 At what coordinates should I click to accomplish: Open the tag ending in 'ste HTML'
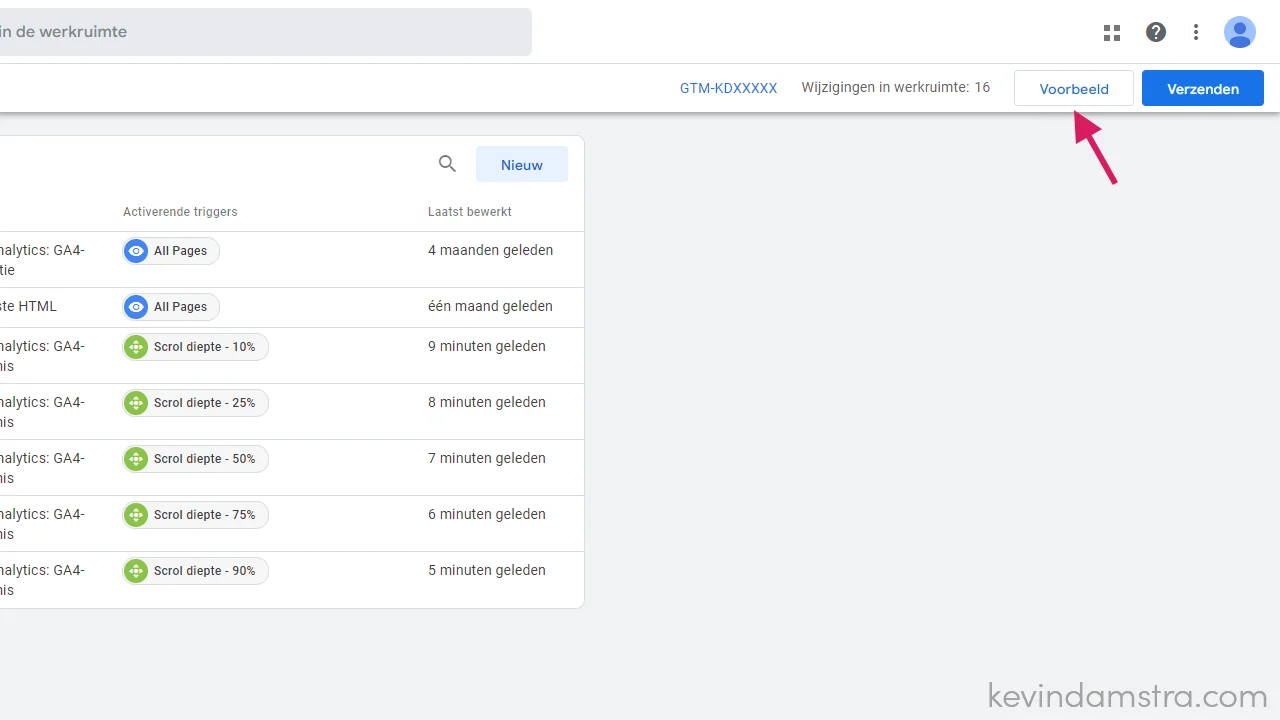pos(29,306)
